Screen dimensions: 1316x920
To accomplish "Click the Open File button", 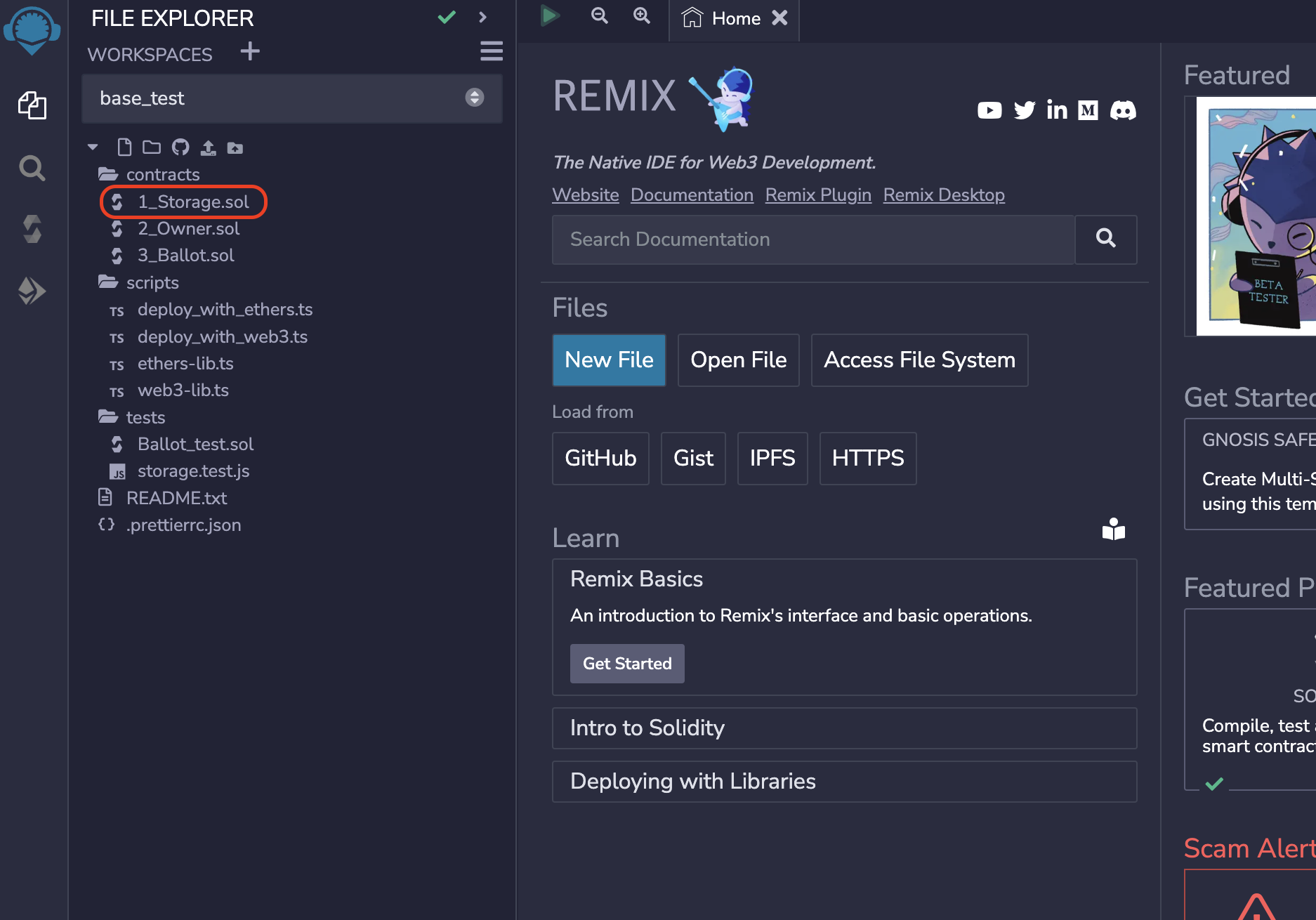I will coord(739,360).
